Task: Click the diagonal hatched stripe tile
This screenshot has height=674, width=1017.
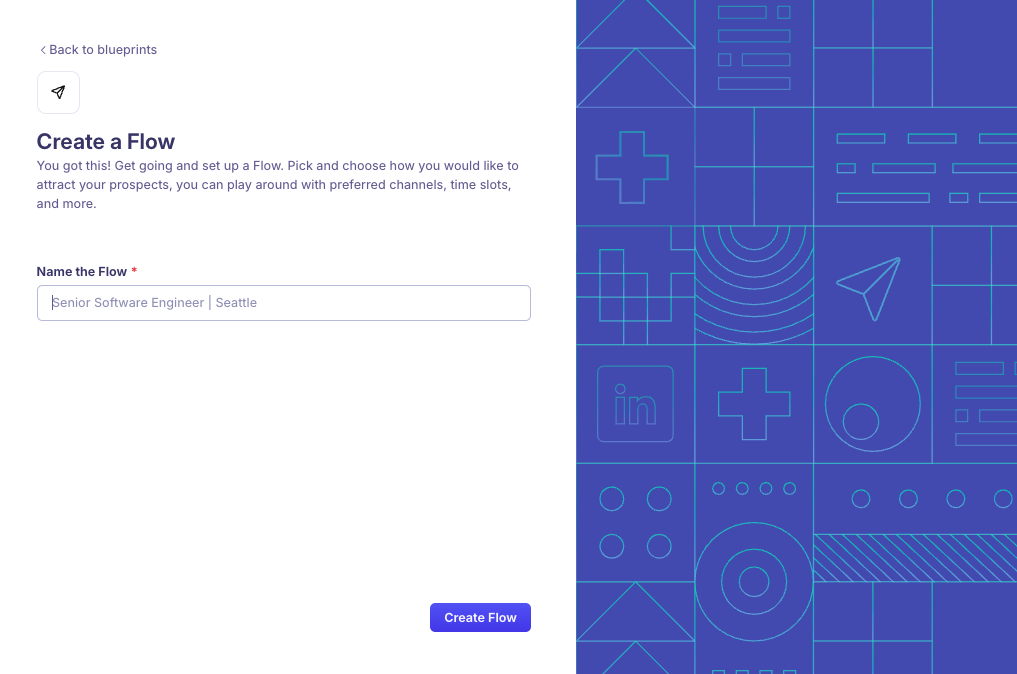Action: [x=914, y=558]
